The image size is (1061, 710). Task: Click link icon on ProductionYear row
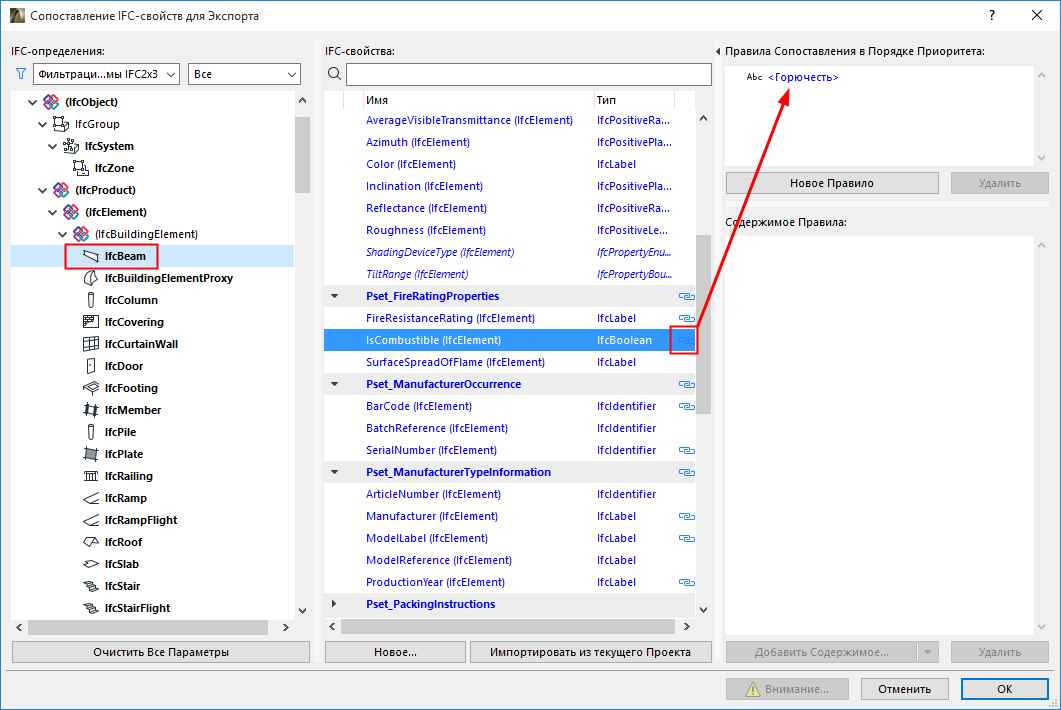[686, 582]
